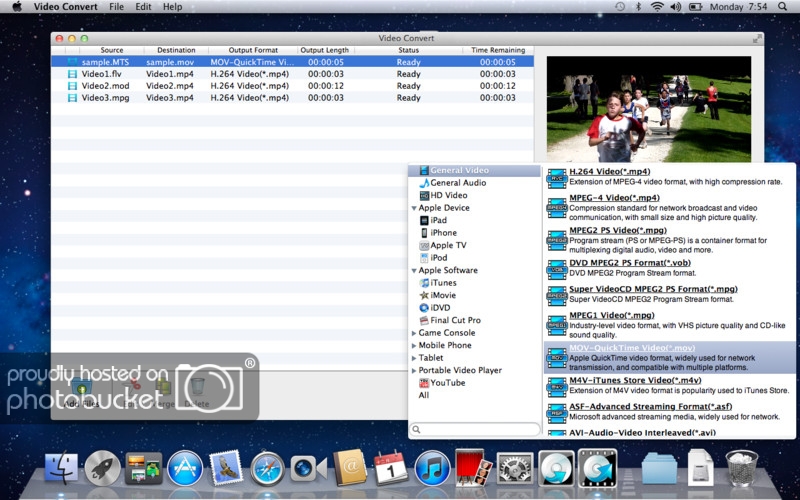Expand the Mobile Phone group
The height and width of the screenshot is (500, 800).
[x=414, y=346]
